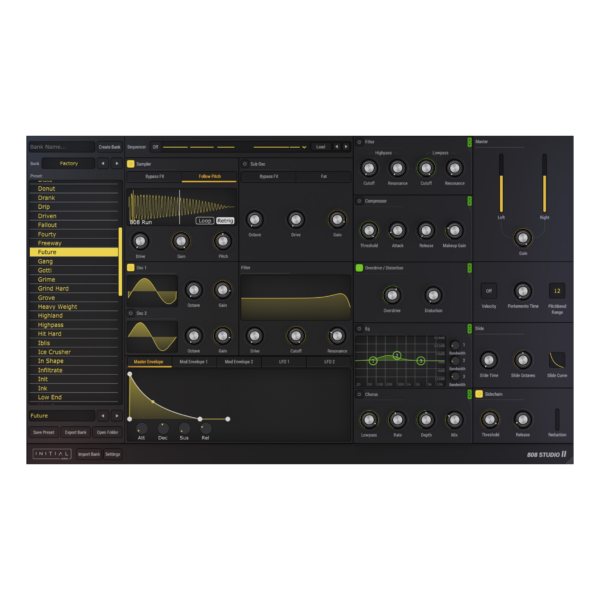Image resolution: width=600 pixels, height=600 pixels.
Task: Open the LFO 1 tab
Action: [x=286, y=362]
